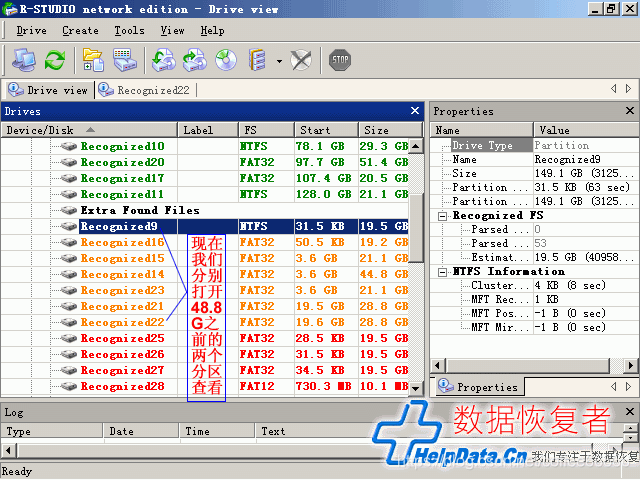Viewport: 640px width, 480px height.
Task: Click the disk icon beside Recognized10
Action: point(69,146)
